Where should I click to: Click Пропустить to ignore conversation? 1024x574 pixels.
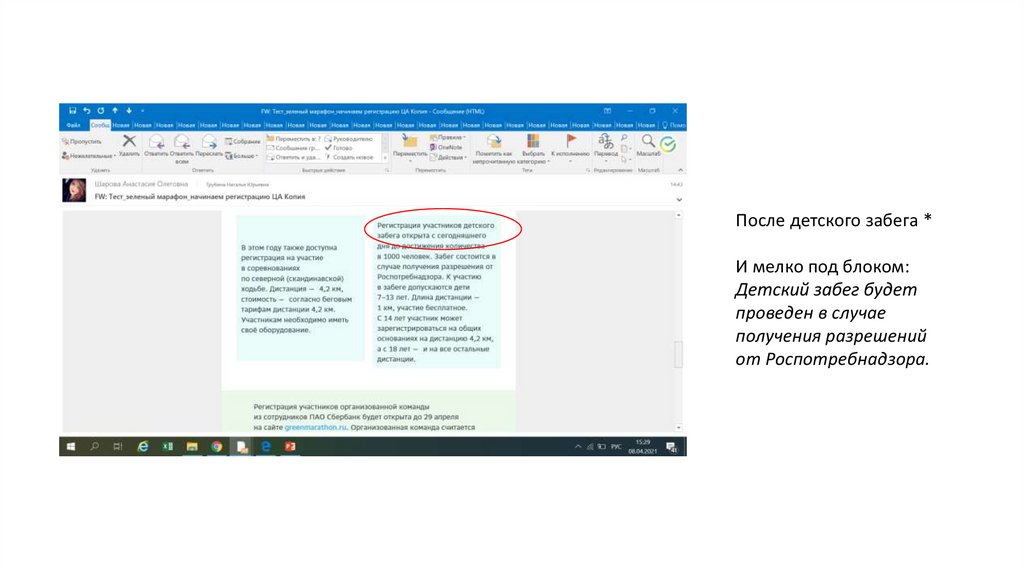[82, 142]
